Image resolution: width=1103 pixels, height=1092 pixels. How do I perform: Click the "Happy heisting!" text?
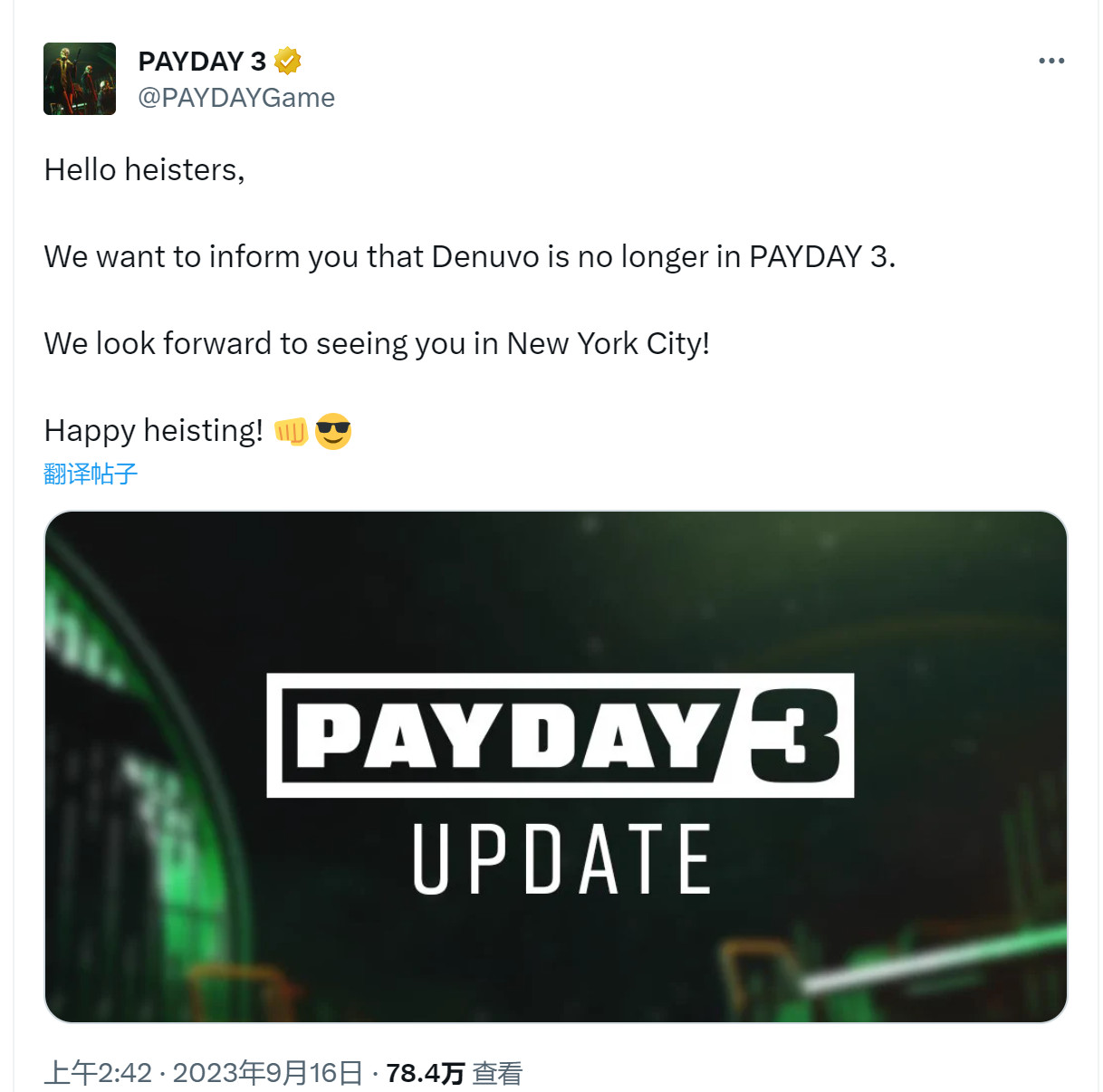click(154, 431)
